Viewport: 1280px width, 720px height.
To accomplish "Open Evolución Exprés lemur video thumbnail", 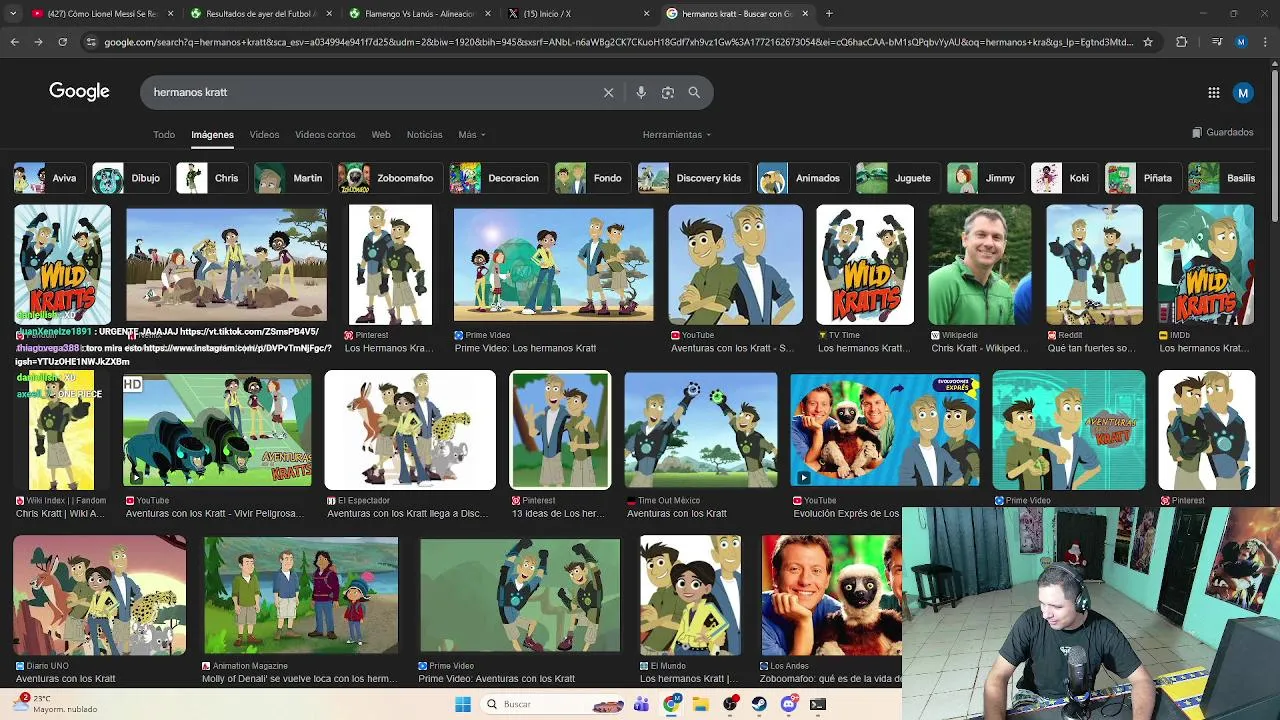I will [x=885, y=430].
